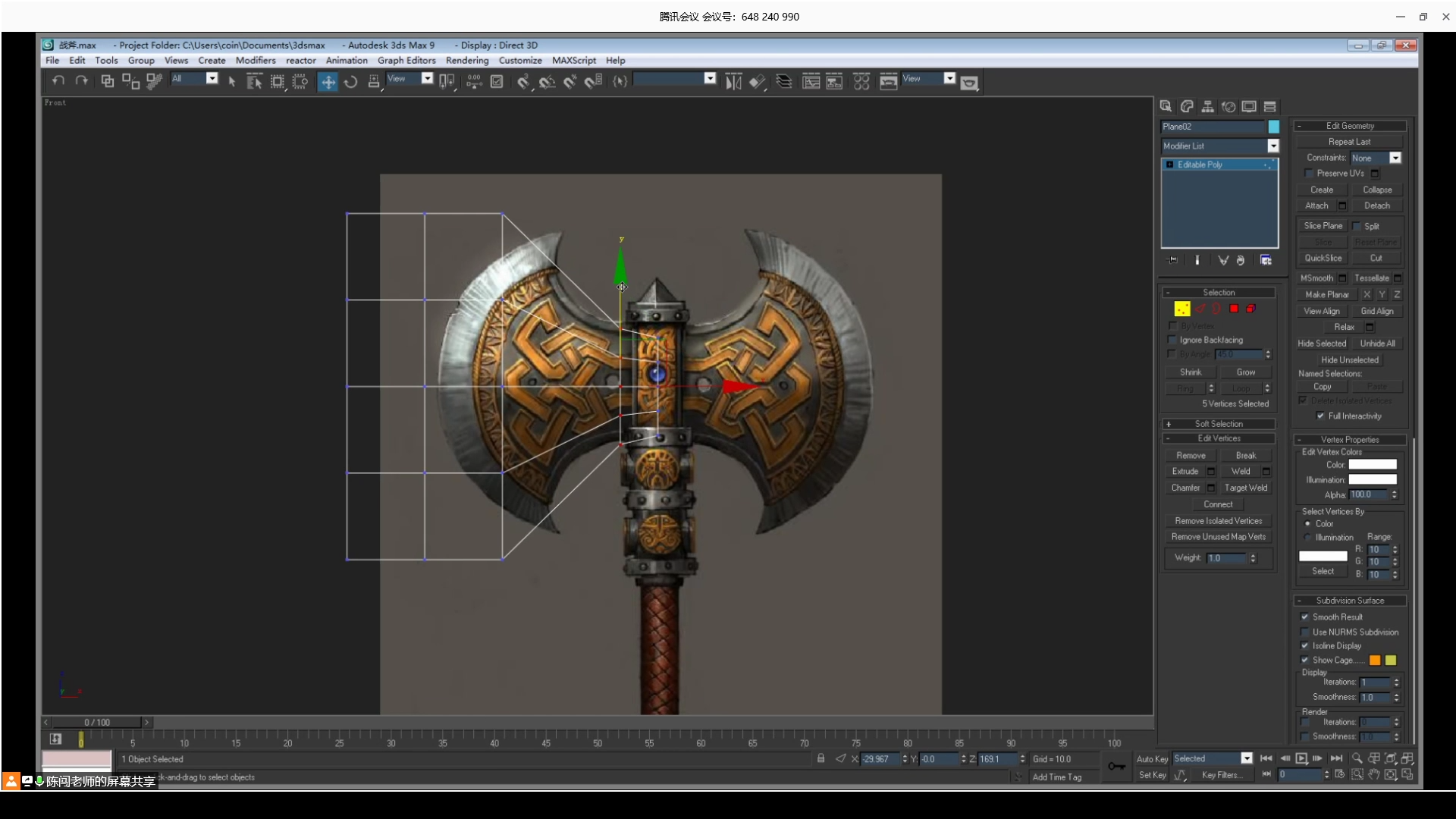Click the Illumination white swatch
Viewport: 1456px width, 819px height.
[x=1373, y=480]
